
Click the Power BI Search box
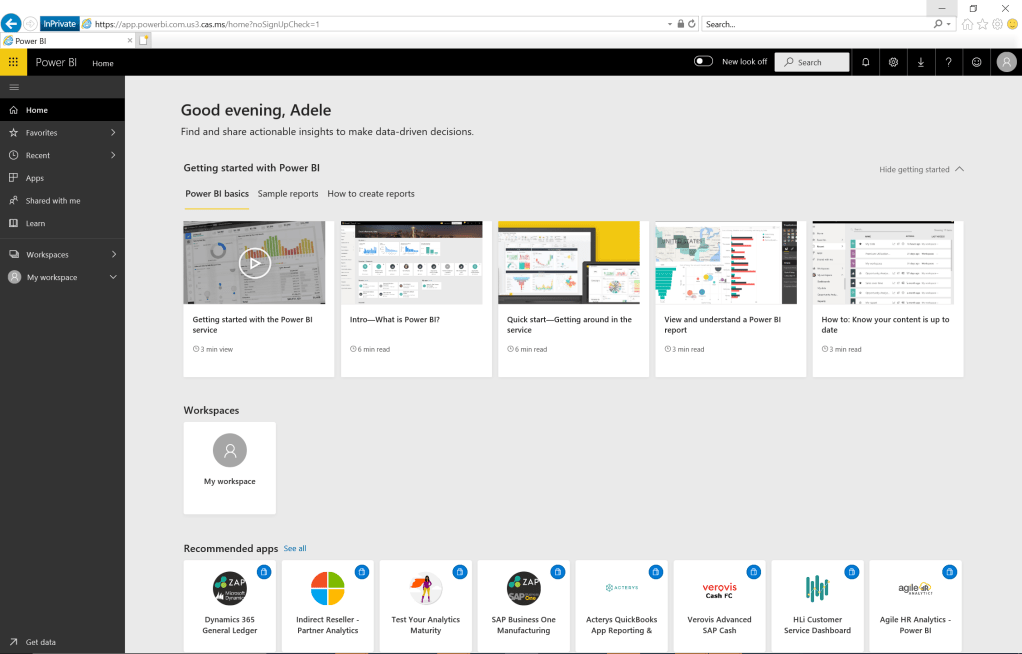(812, 62)
